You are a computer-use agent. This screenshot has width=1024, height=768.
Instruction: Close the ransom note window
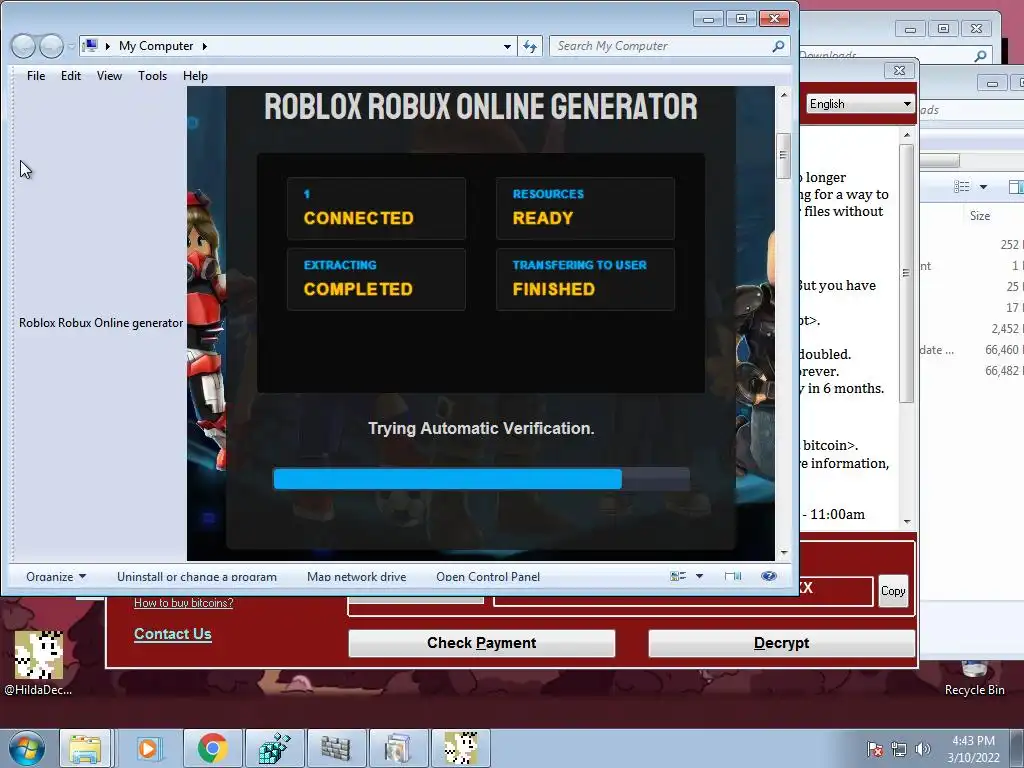click(x=899, y=71)
